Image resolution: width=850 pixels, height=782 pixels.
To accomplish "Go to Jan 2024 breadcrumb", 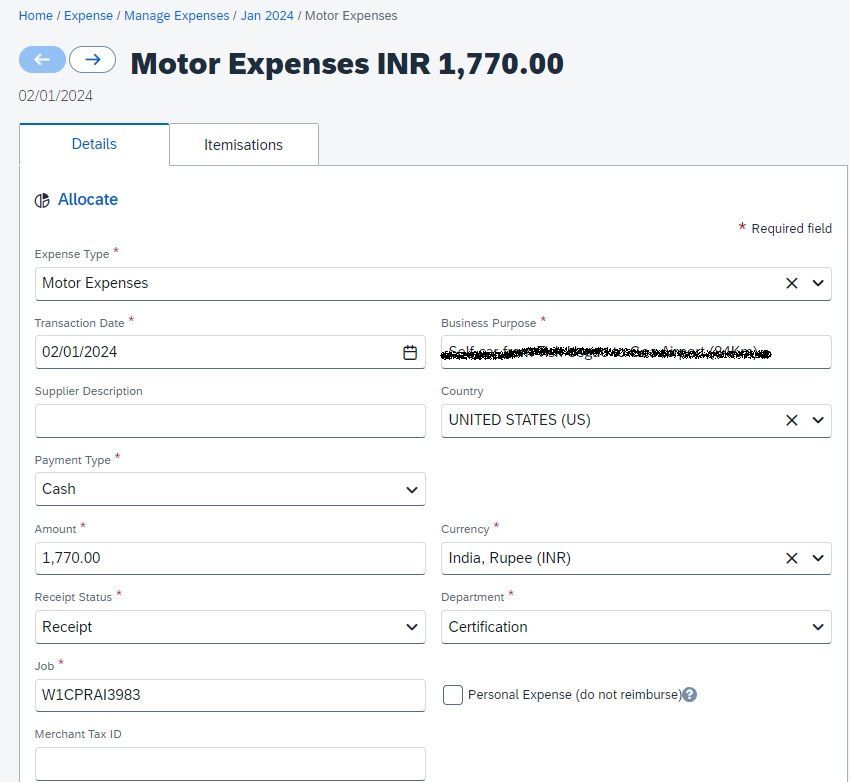I will [267, 16].
